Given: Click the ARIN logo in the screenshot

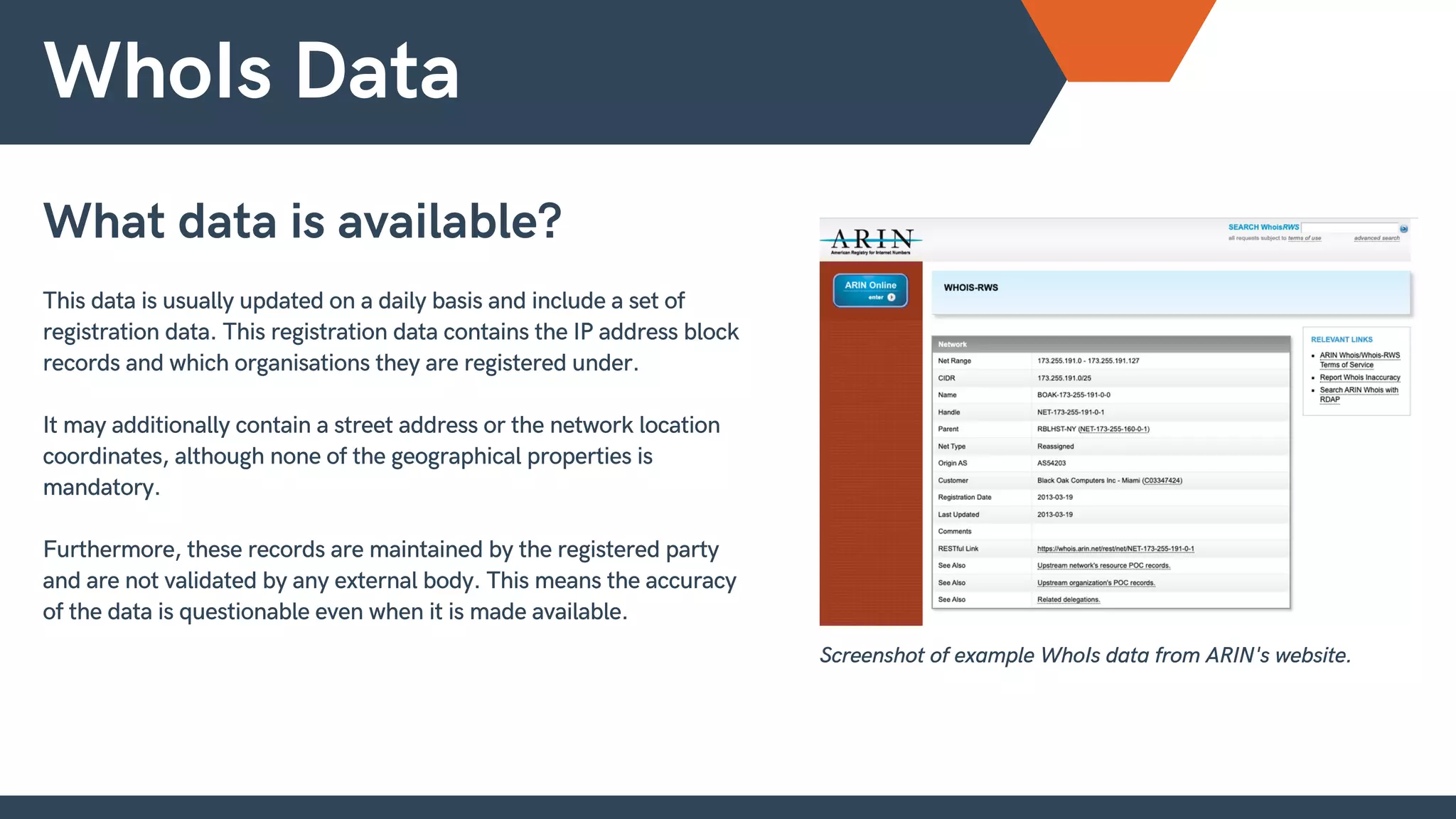Looking at the screenshot, I should point(871,242).
